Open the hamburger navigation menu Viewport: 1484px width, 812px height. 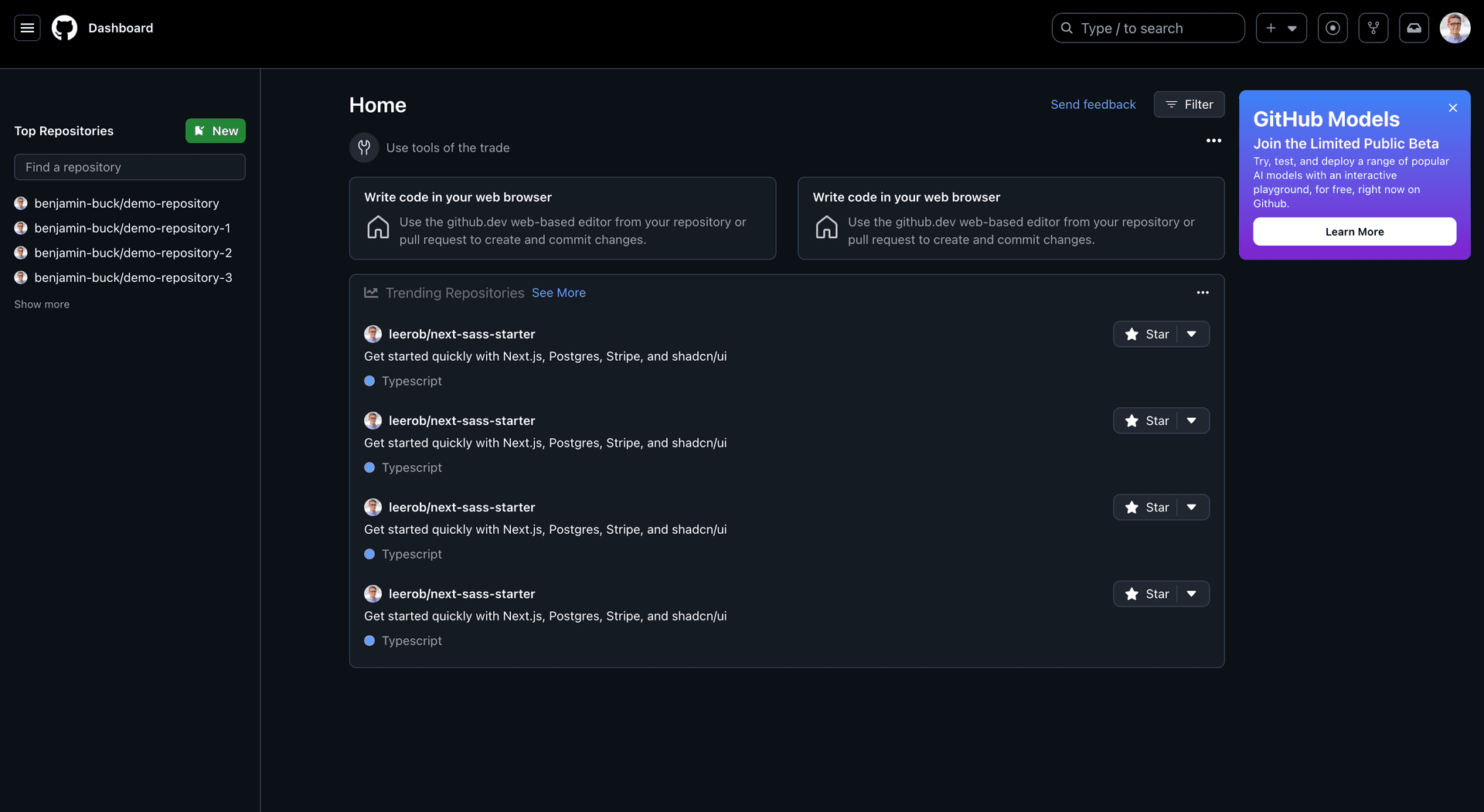[x=27, y=28]
